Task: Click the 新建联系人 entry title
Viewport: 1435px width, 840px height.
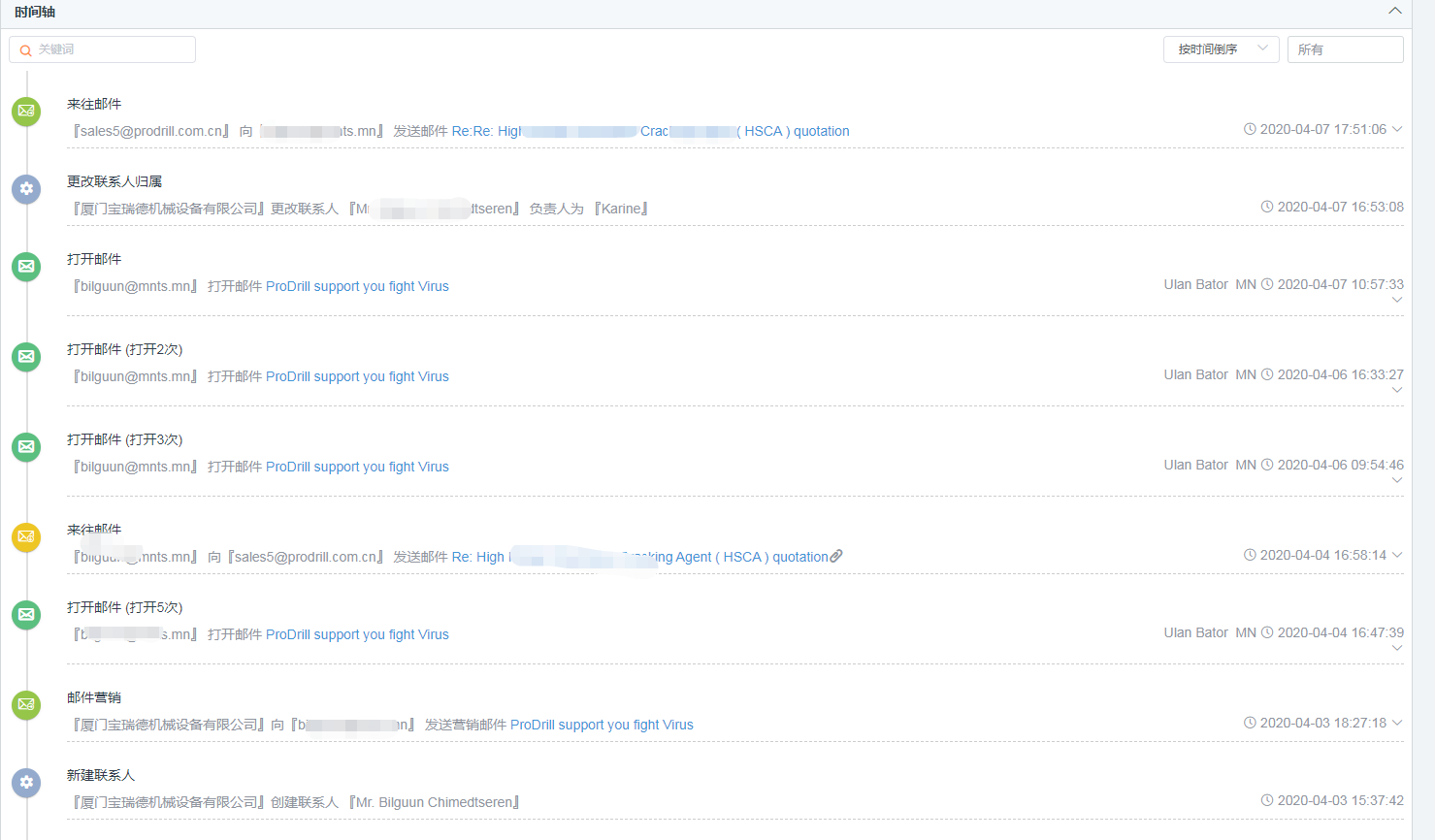Action: (x=101, y=775)
